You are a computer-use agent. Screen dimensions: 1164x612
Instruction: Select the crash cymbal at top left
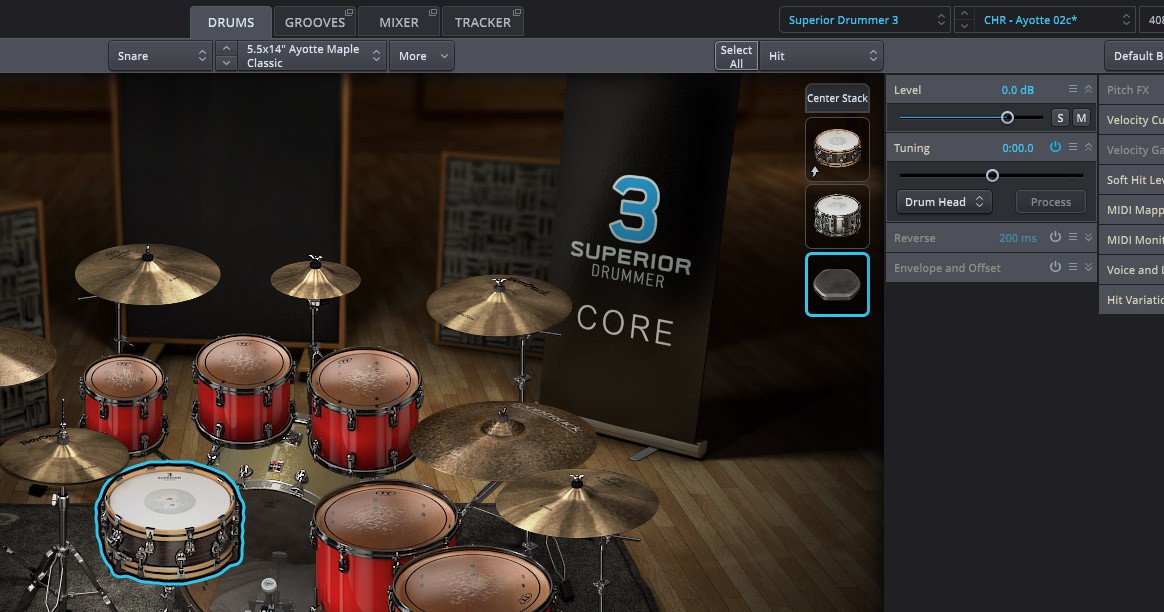click(x=148, y=273)
